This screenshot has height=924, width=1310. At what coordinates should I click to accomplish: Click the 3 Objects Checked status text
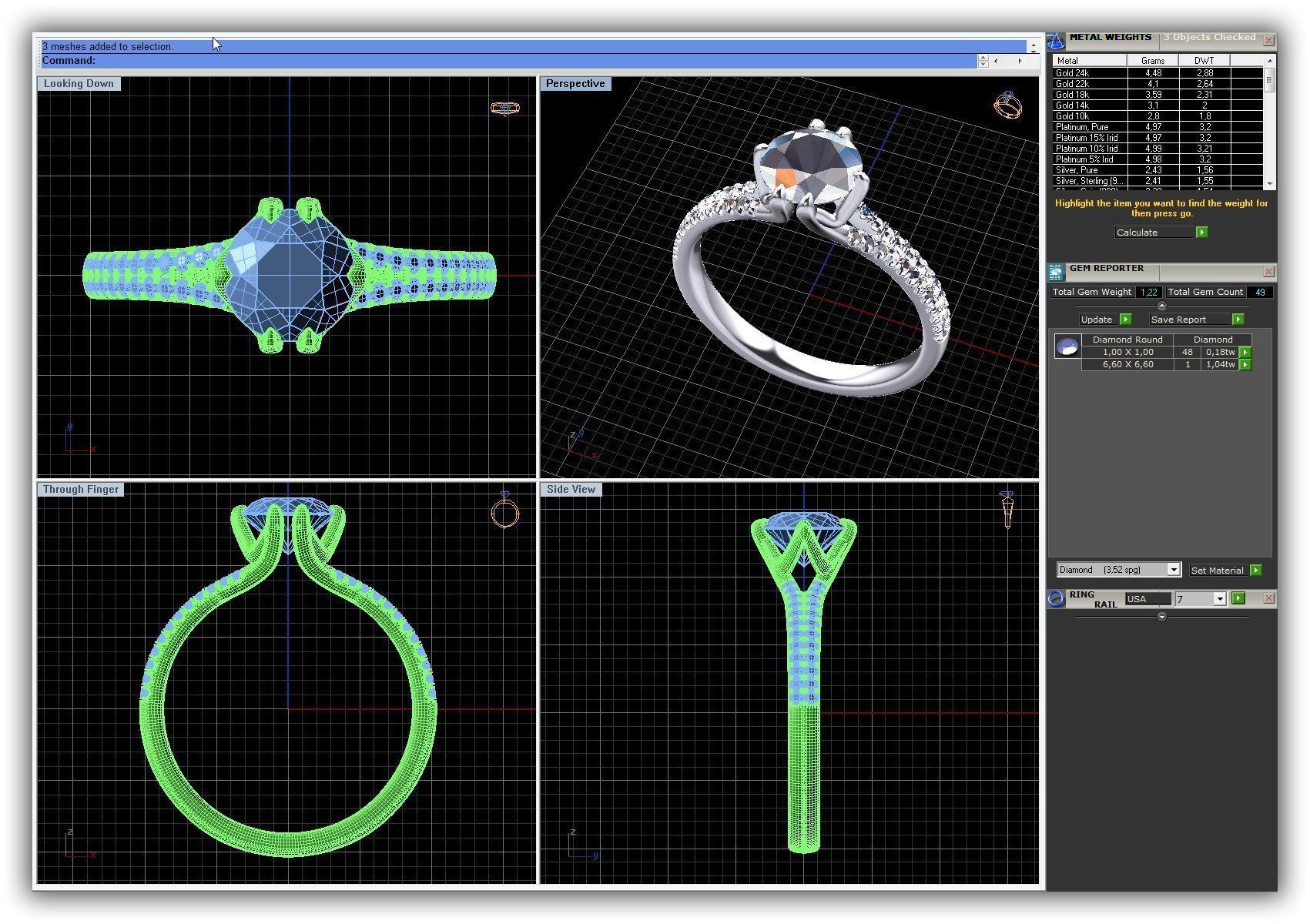[1209, 37]
